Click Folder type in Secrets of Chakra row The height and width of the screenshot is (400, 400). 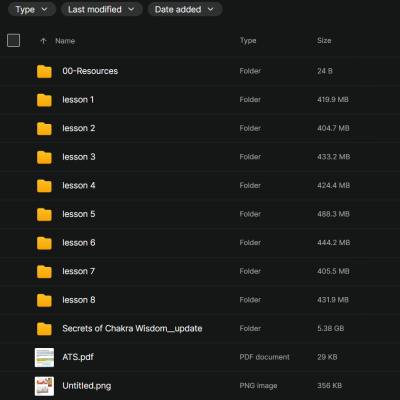tap(250, 328)
